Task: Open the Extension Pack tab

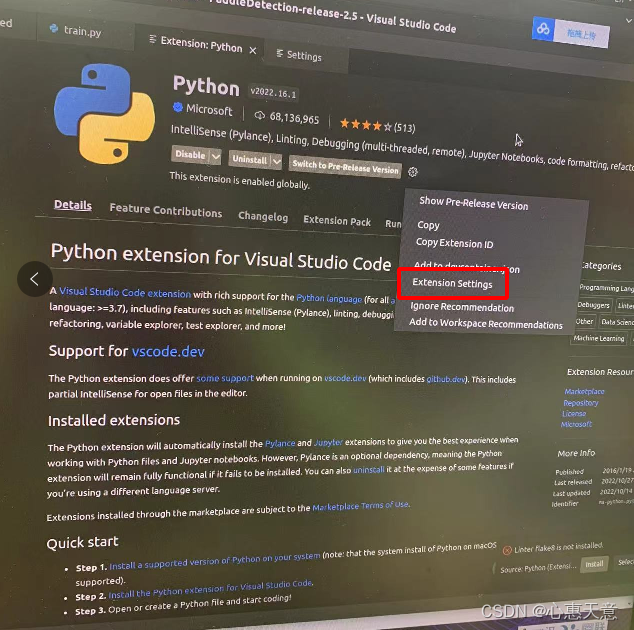Action: 337,221
